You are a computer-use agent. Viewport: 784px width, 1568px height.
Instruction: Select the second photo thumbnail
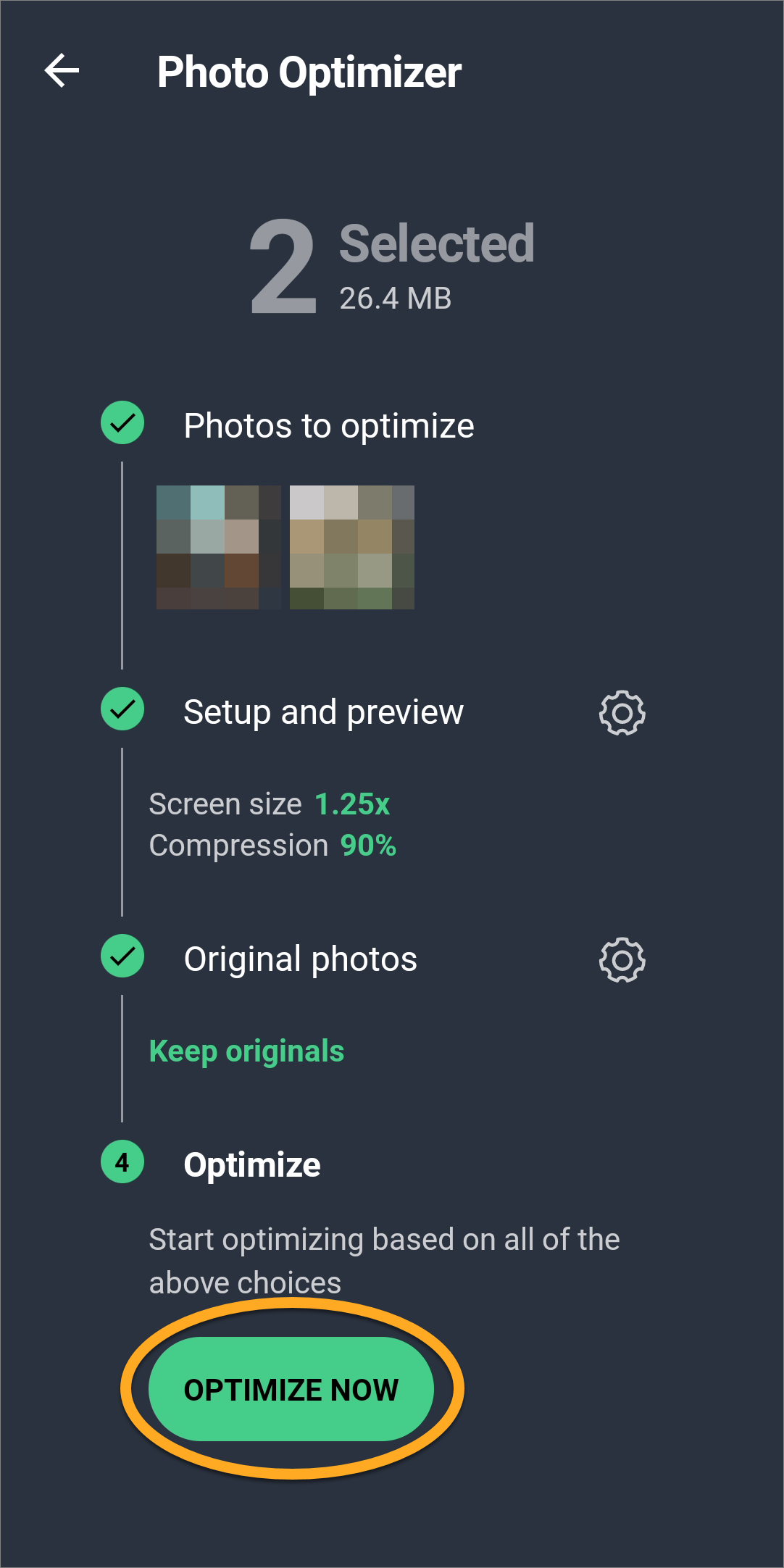(x=352, y=547)
